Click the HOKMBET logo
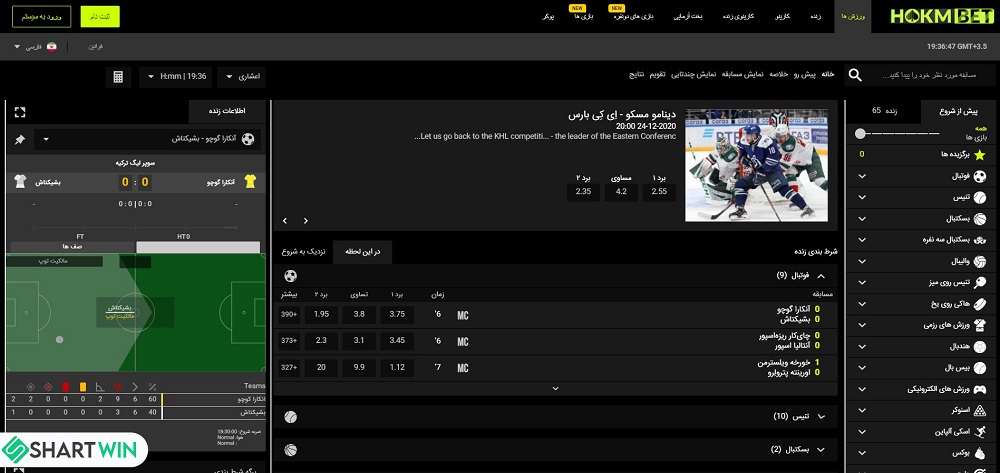The image size is (1000, 473). [x=942, y=17]
